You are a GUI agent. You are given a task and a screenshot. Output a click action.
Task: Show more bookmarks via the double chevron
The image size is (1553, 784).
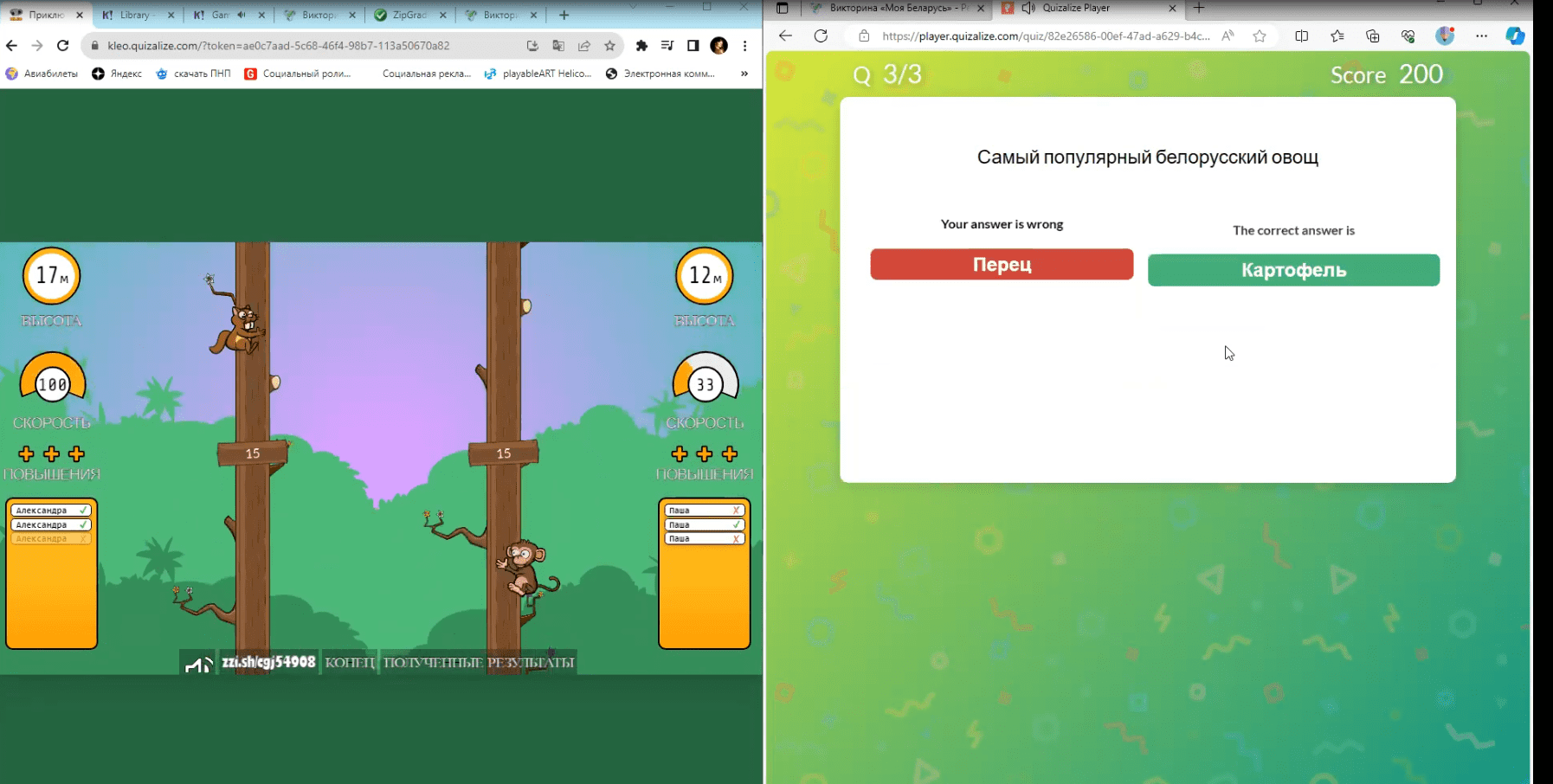pos(744,74)
